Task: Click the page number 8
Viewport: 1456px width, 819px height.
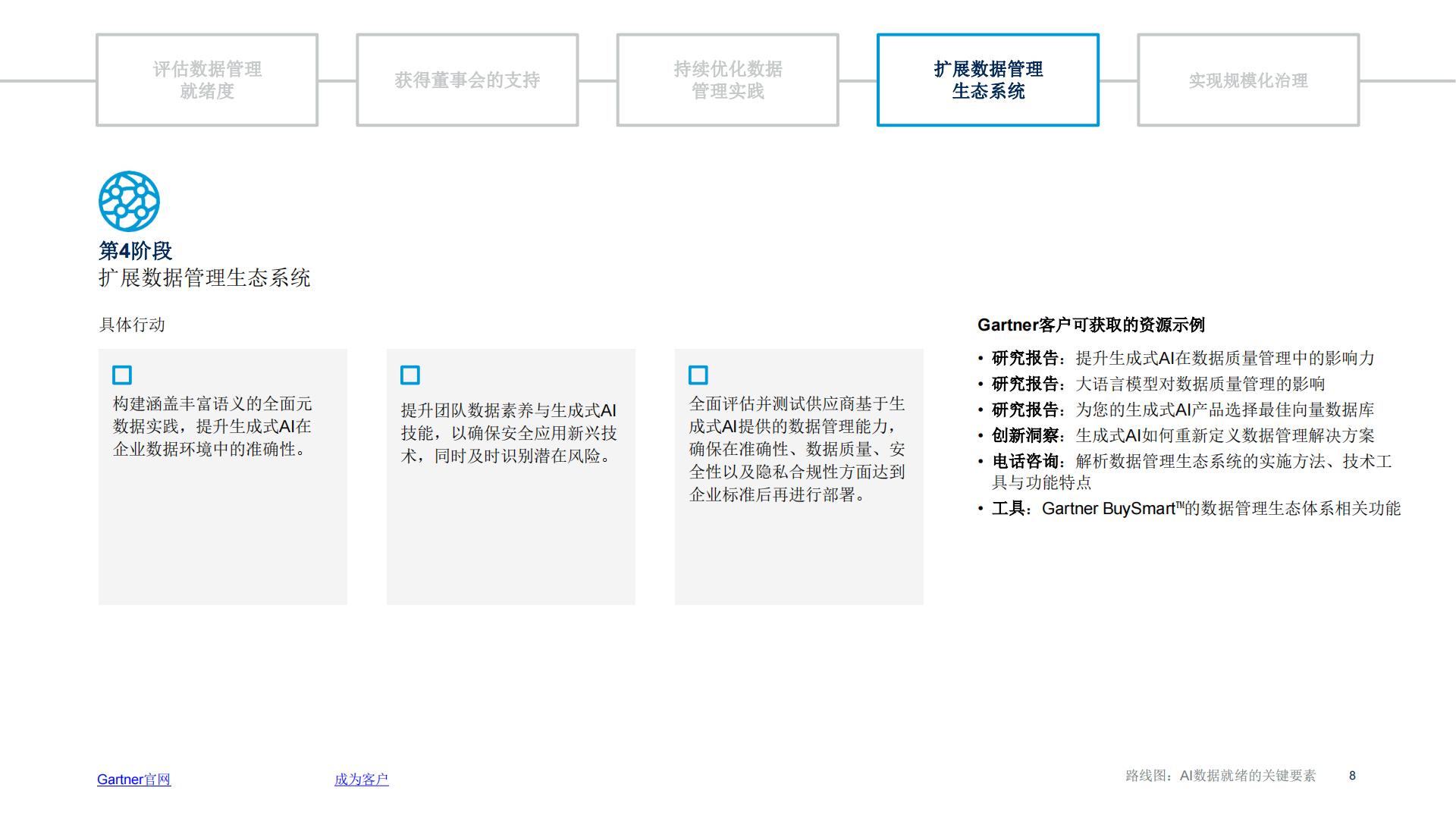Action: pos(1353,776)
